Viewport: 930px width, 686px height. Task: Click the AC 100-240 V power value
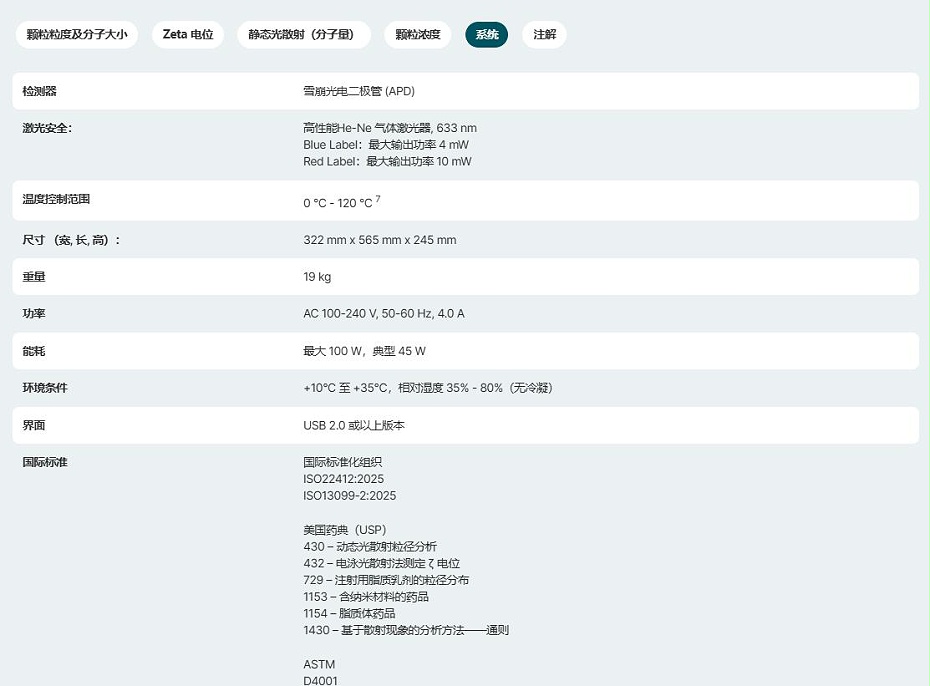point(383,314)
